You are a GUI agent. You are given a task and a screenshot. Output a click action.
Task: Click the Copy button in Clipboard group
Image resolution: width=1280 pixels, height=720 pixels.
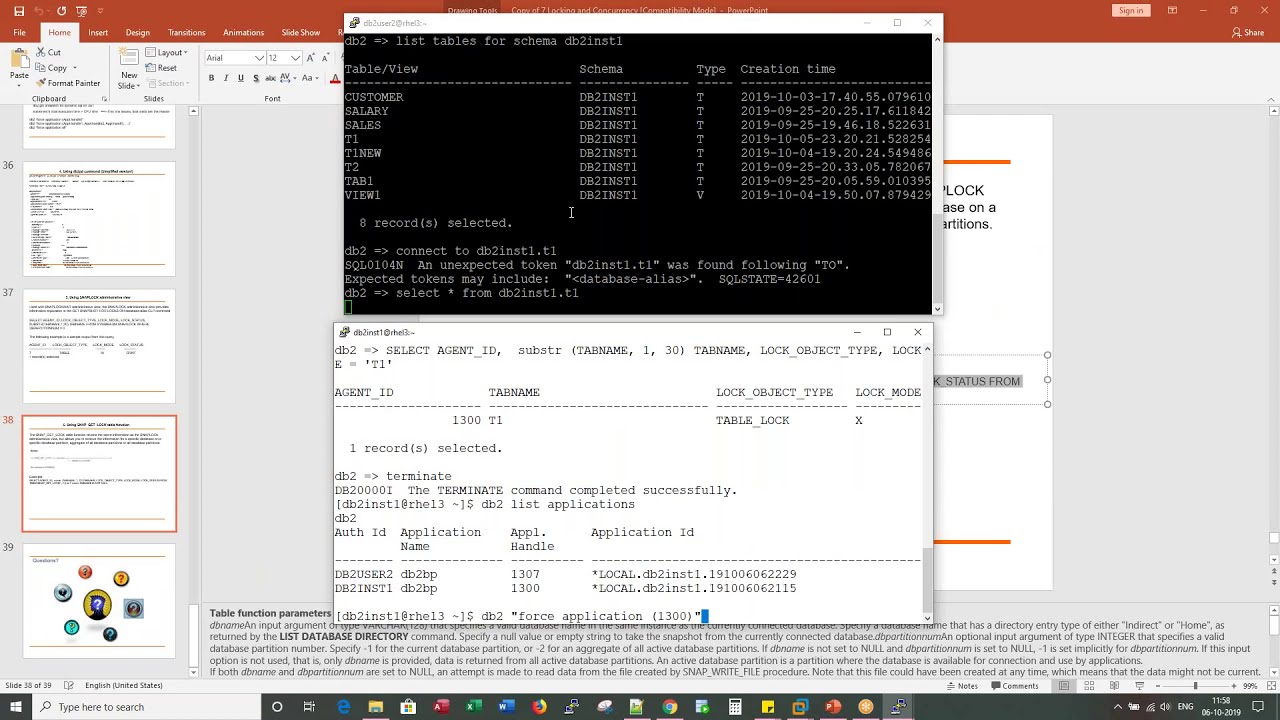pos(51,67)
